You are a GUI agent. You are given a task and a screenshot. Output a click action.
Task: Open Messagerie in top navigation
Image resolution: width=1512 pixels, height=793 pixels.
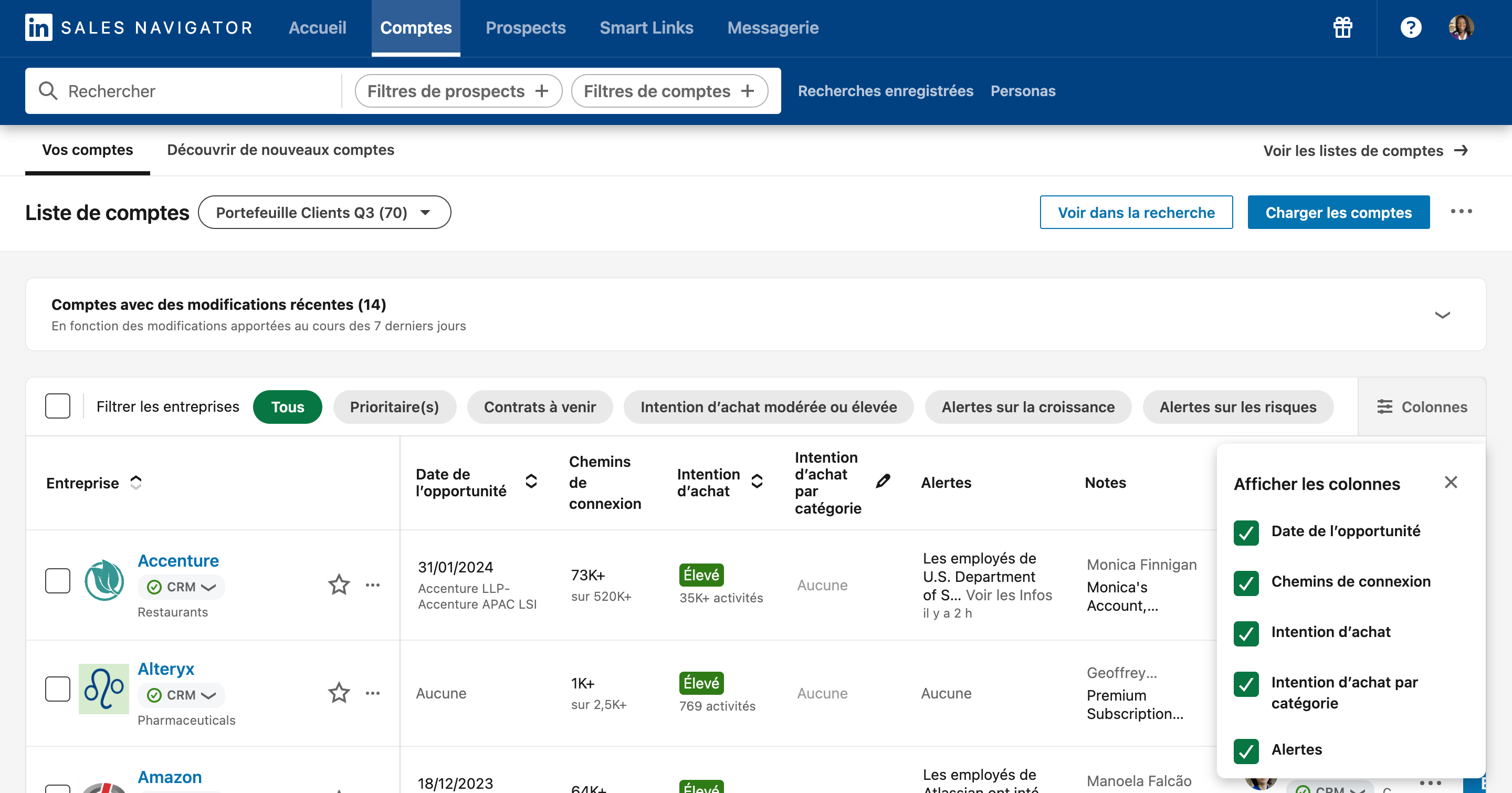pyautogui.click(x=772, y=28)
